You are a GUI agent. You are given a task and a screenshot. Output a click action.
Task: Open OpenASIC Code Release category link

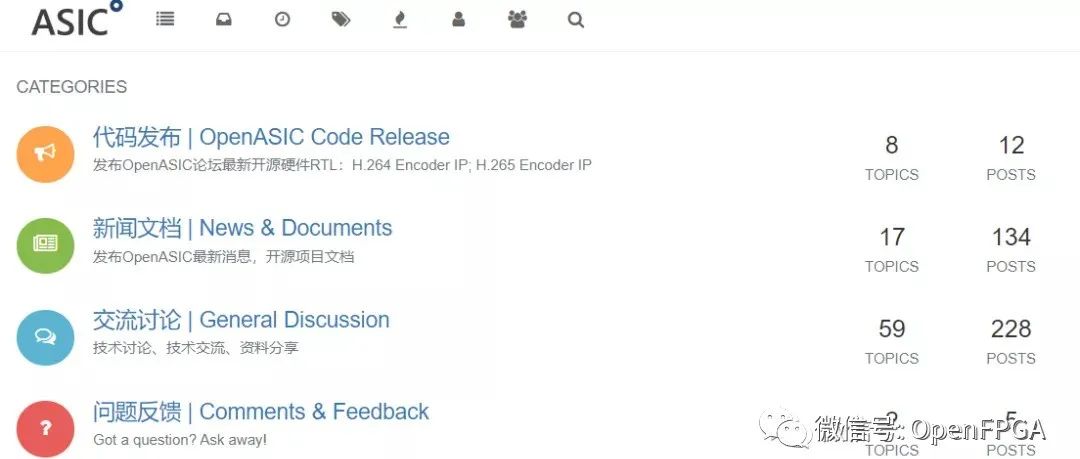(271, 136)
